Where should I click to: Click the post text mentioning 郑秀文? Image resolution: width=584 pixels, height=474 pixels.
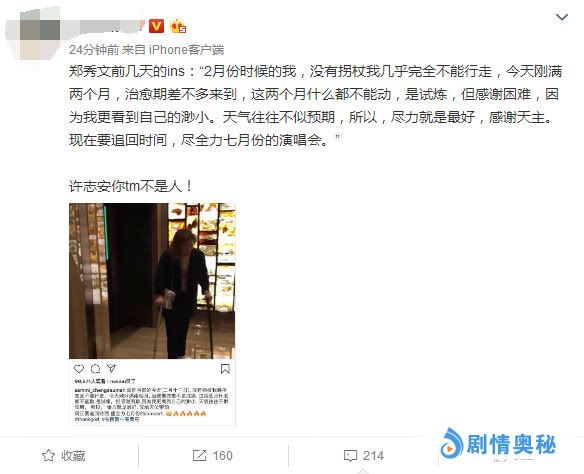pos(316,106)
